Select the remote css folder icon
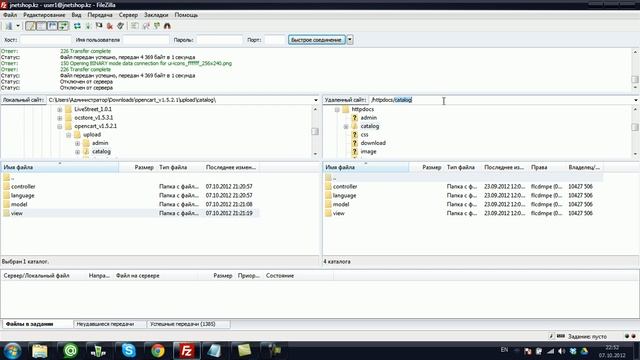Screen dimensions: 640x360 pyautogui.click(x=355, y=134)
